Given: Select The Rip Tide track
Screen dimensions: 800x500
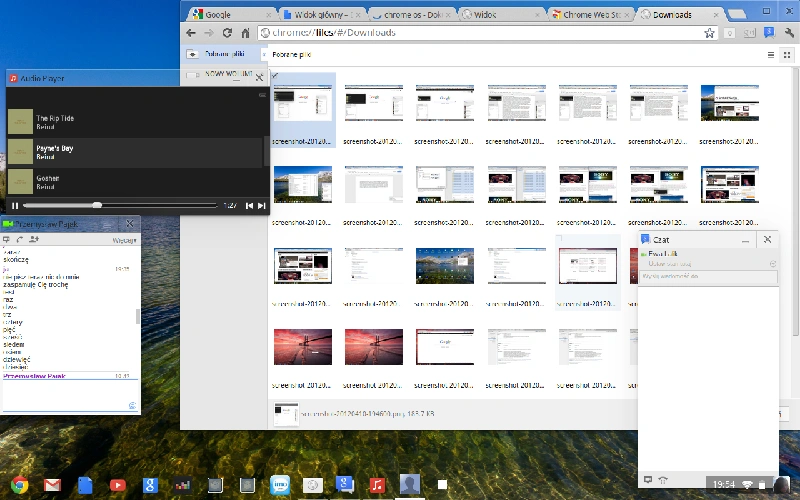Looking at the screenshot, I should [x=135, y=122].
